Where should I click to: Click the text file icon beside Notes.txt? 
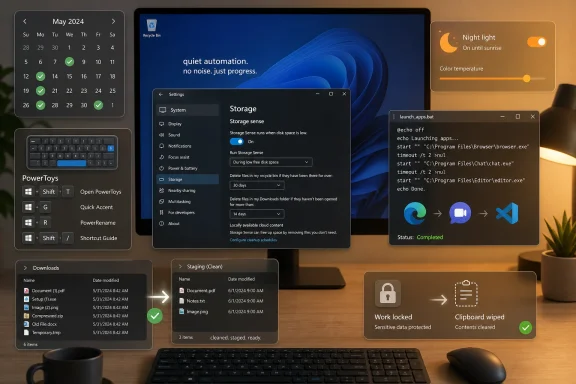[181, 301]
